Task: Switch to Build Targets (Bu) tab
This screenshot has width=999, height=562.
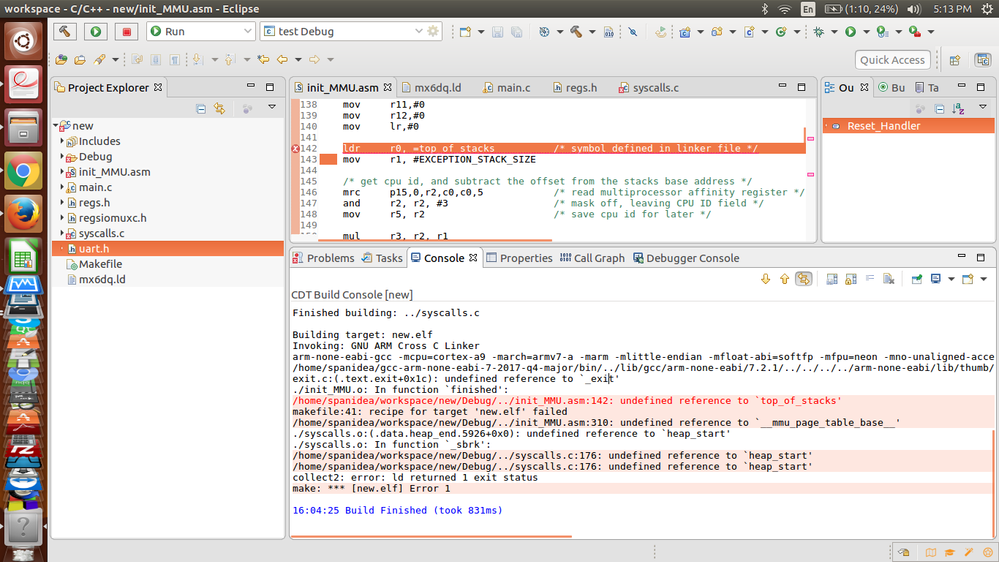Action: tap(891, 88)
